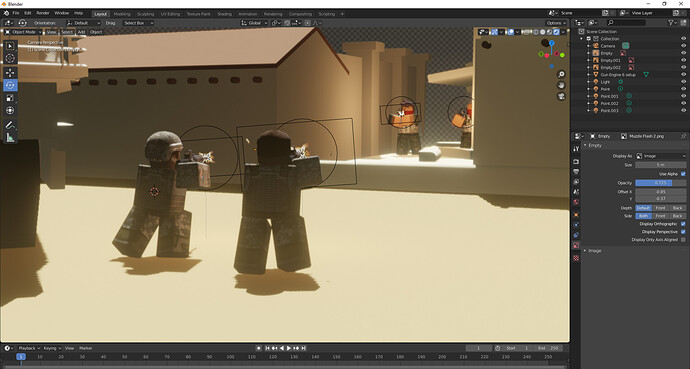This screenshot has width=690, height=369.
Task: Open the timeline Playback menu
Action: pyautogui.click(x=29, y=348)
